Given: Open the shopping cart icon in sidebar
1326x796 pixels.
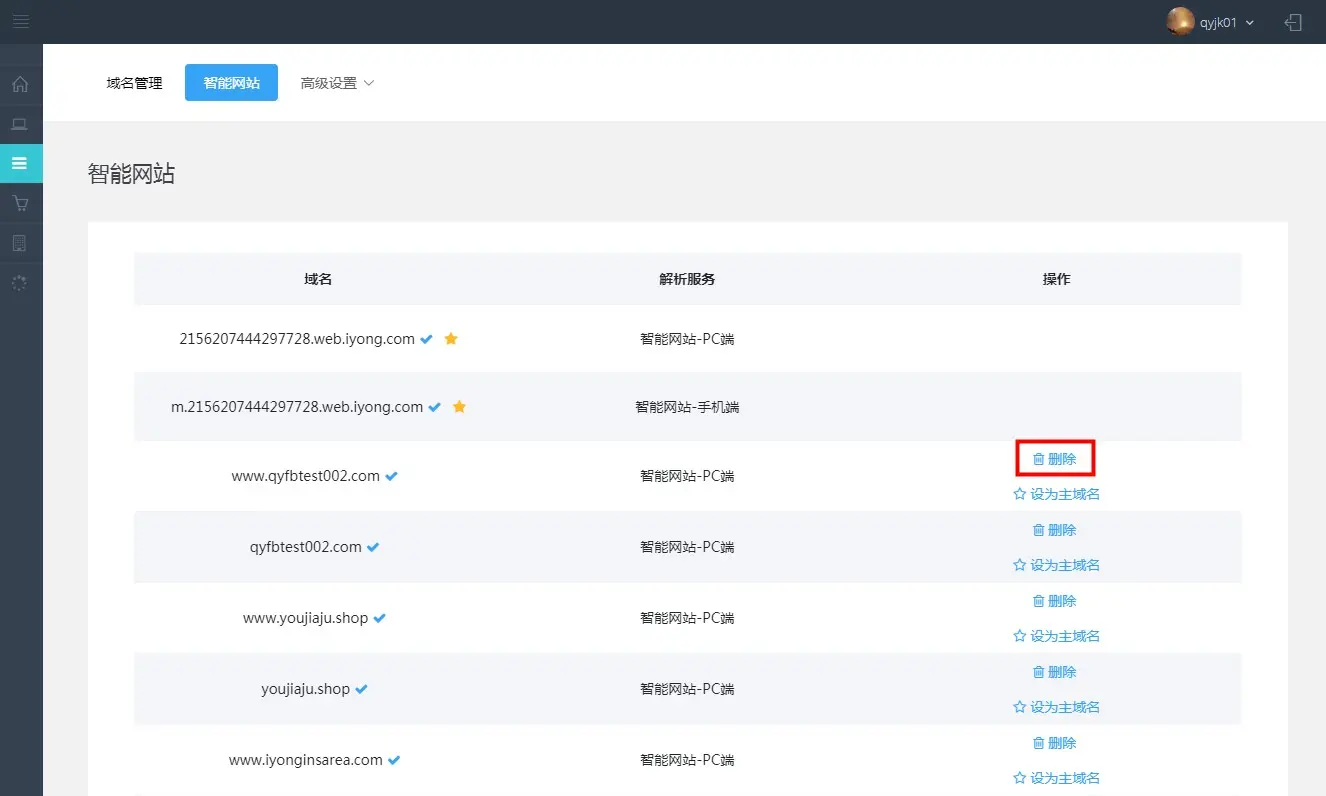Looking at the screenshot, I should tap(20, 203).
